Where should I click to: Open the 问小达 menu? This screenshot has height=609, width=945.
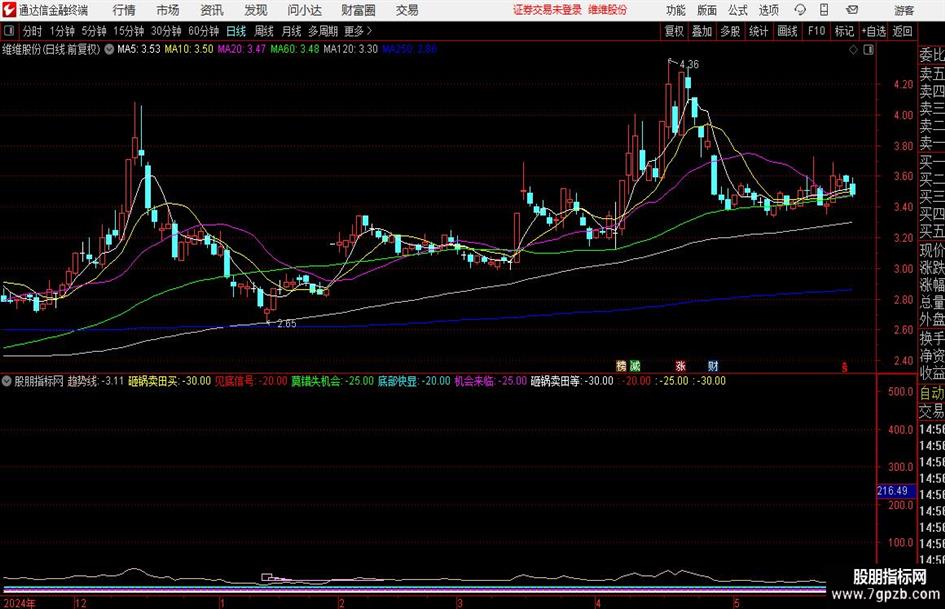pyautogui.click(x=304, y=10)
